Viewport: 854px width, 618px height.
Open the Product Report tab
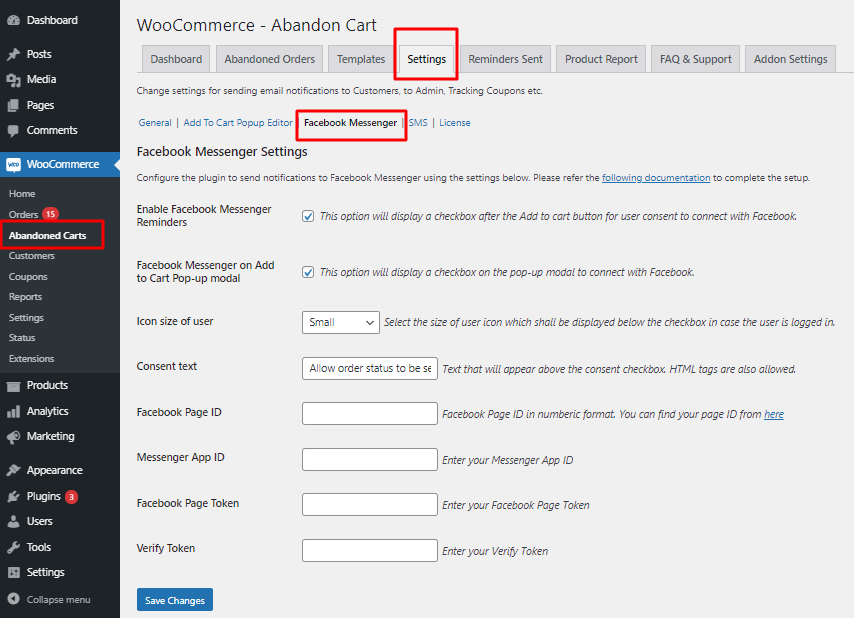pyautogui.click(x=601, y=59)
